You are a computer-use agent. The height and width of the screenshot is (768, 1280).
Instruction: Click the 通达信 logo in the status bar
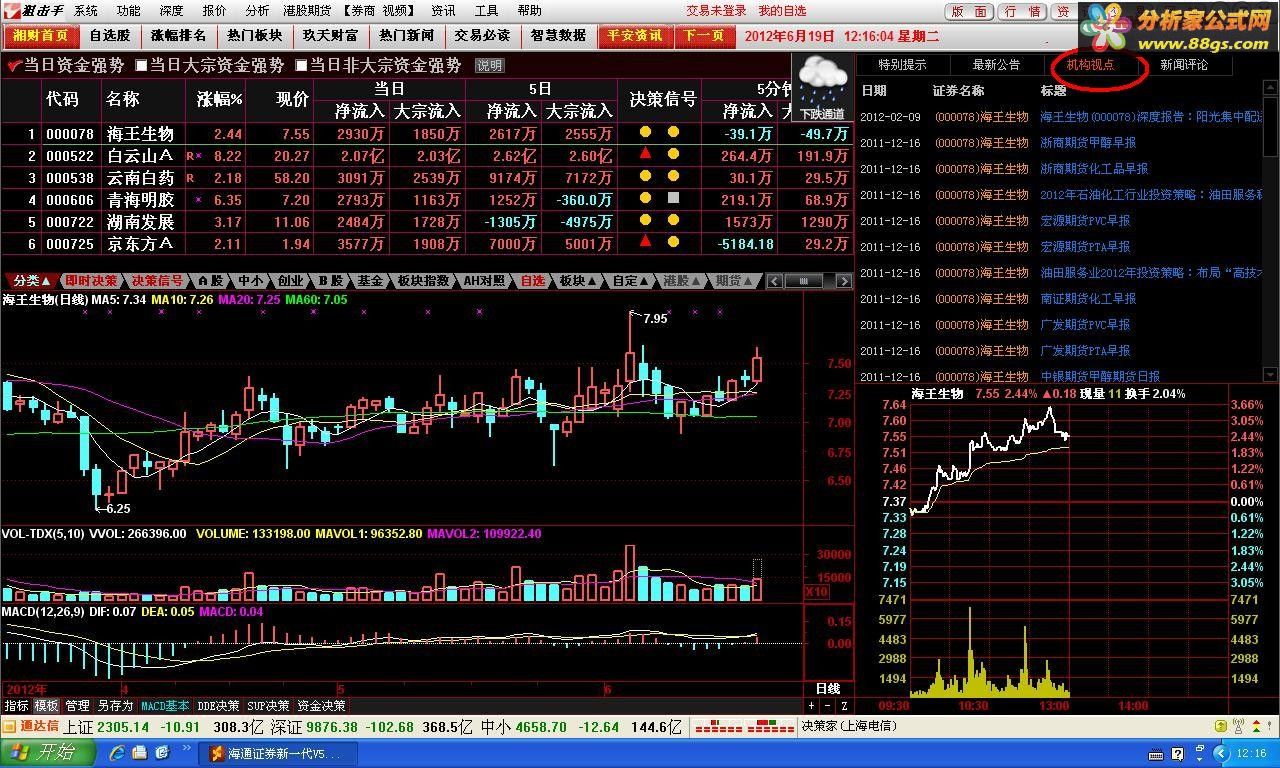point(31,726)
